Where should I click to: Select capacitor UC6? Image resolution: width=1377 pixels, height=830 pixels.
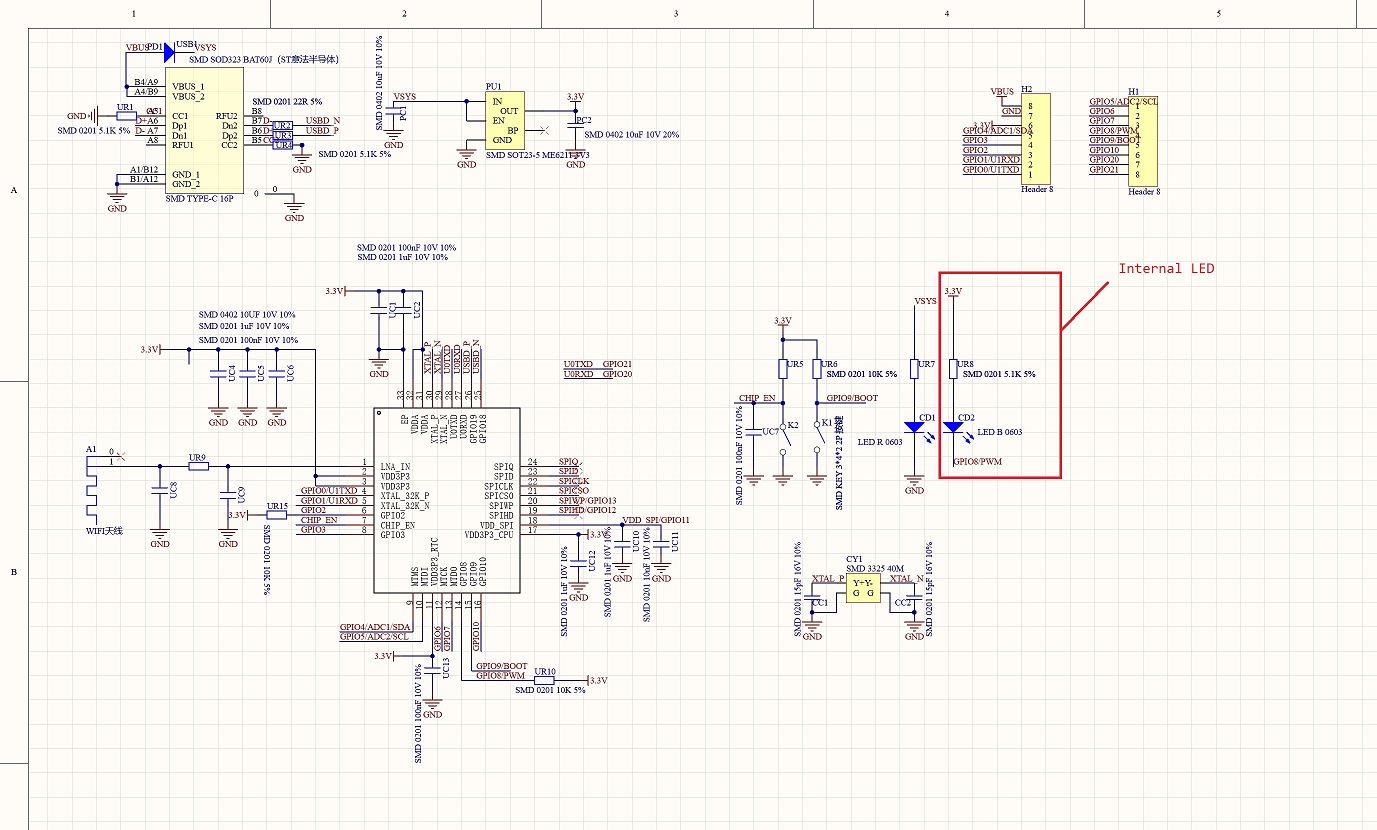click(x=276, y=373)
